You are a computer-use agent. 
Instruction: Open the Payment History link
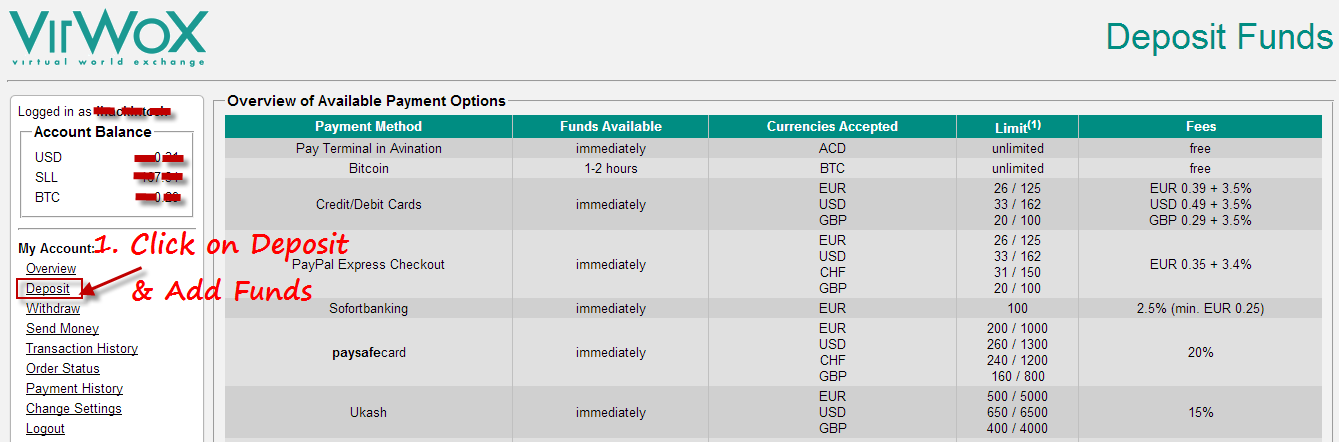pos(74,389)
